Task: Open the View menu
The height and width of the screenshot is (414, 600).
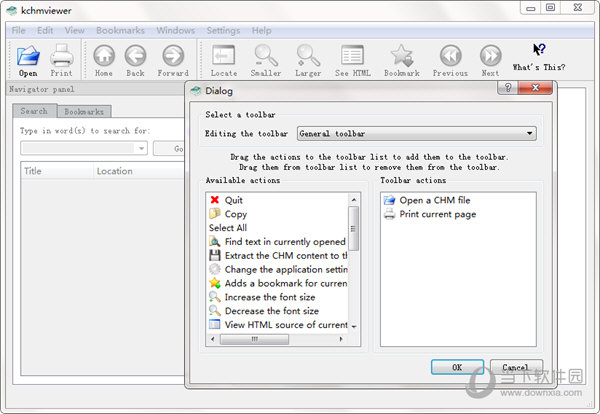Action: point(75,31)
